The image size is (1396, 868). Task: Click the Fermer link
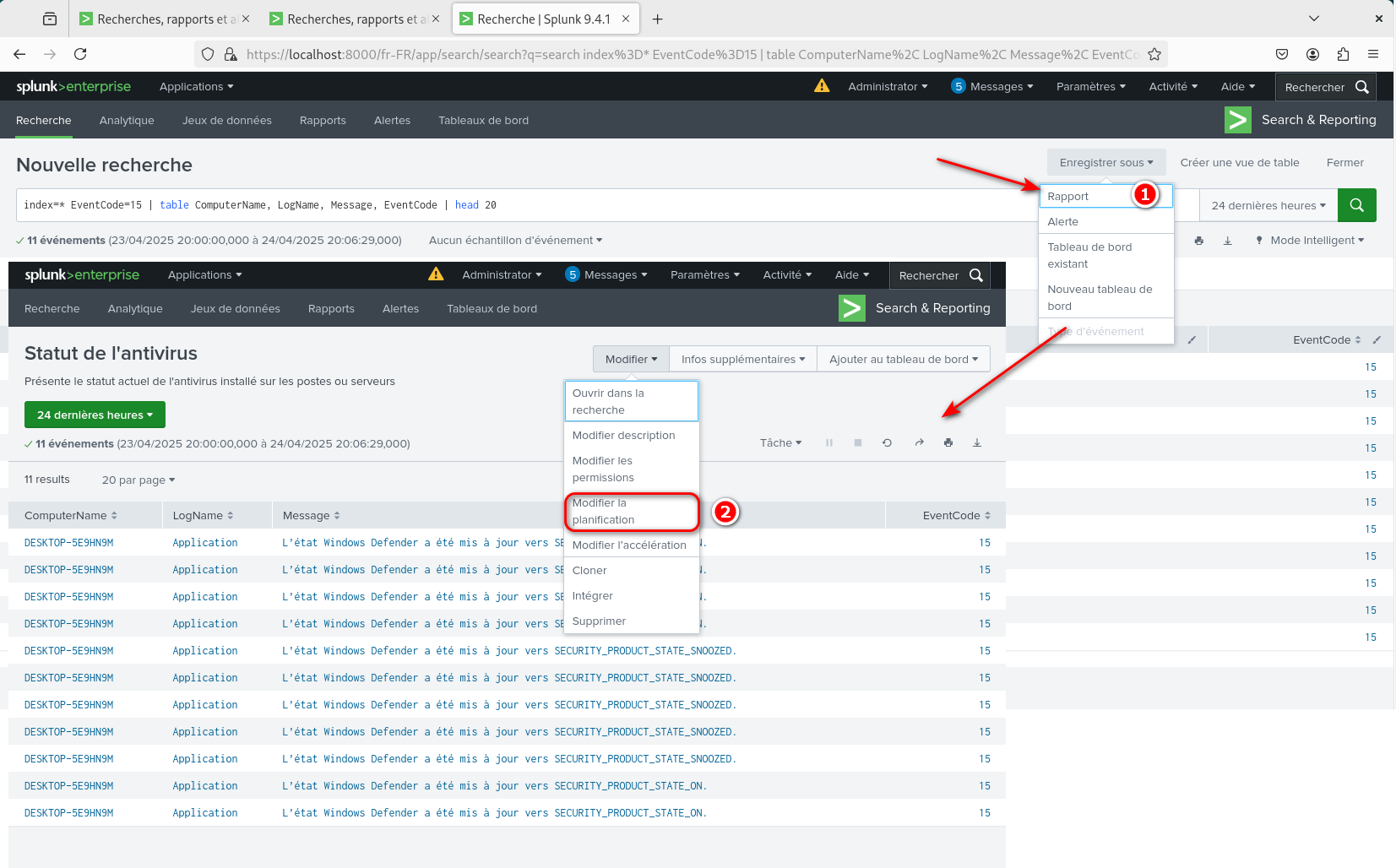tap(1344, 162)
